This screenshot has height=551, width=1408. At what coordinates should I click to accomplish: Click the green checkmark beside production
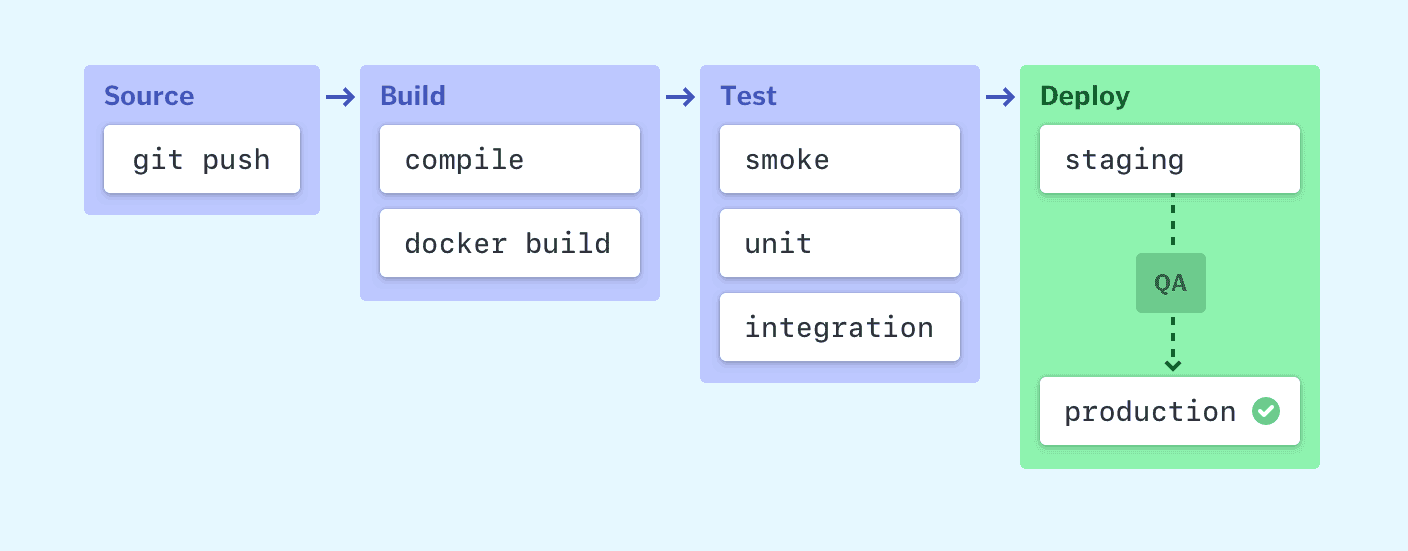(x=1266, y=411)
